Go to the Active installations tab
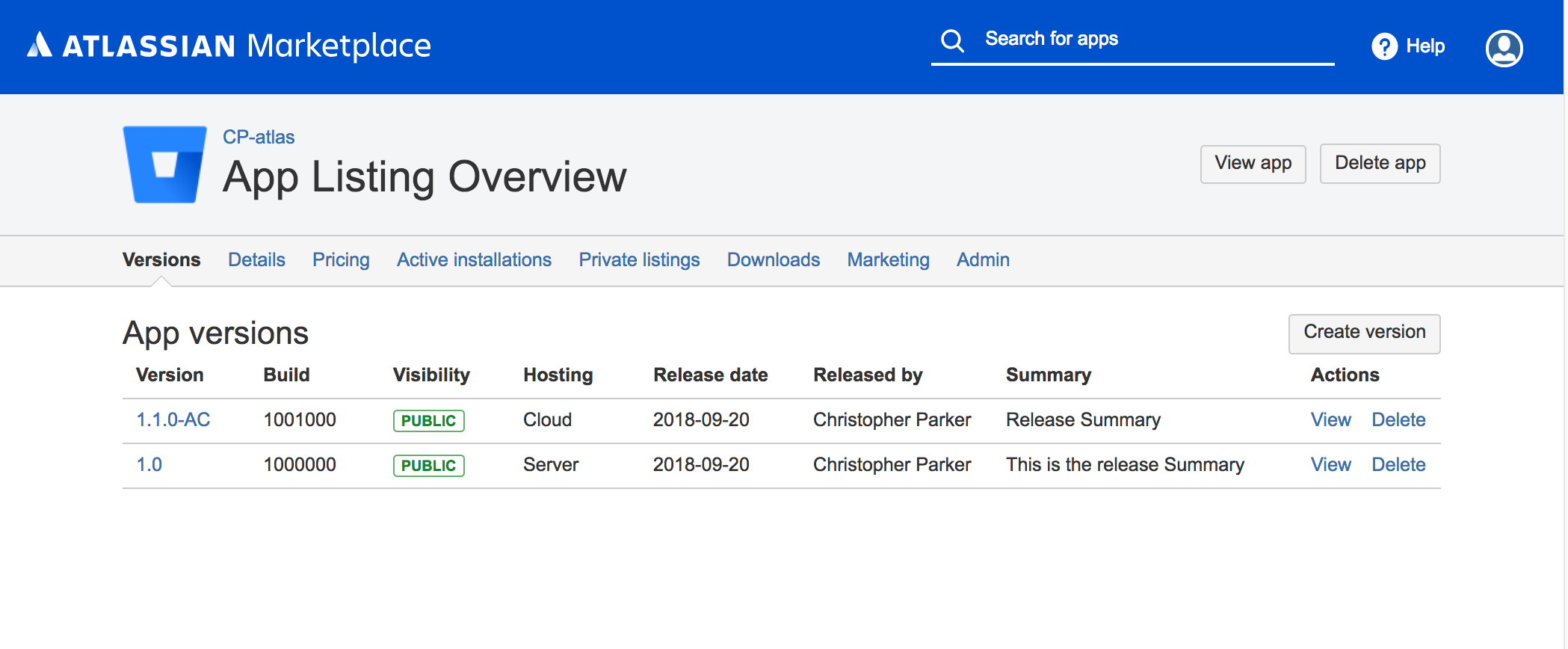Image resolution: width=1568 pixels, height=649 pixels. [474, 260]
